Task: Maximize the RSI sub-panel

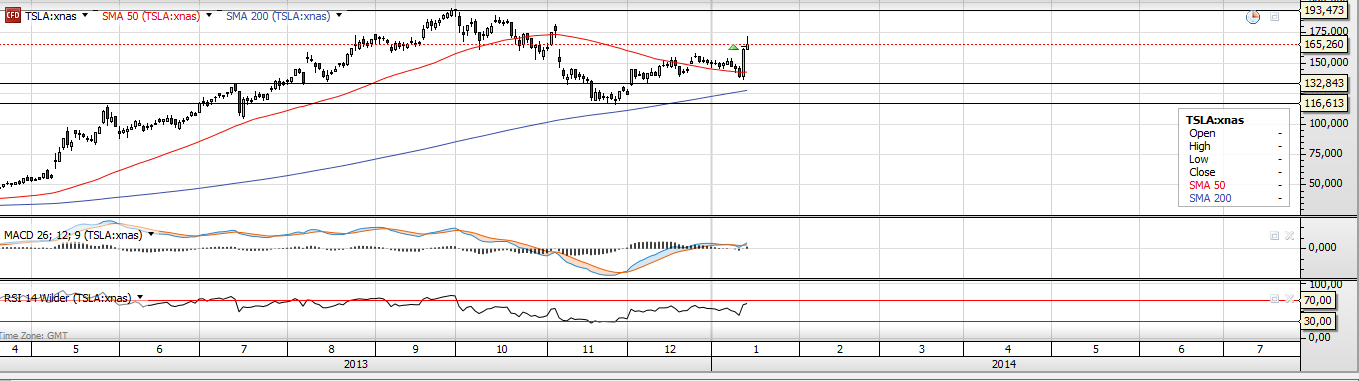Action: (1274, 299)
